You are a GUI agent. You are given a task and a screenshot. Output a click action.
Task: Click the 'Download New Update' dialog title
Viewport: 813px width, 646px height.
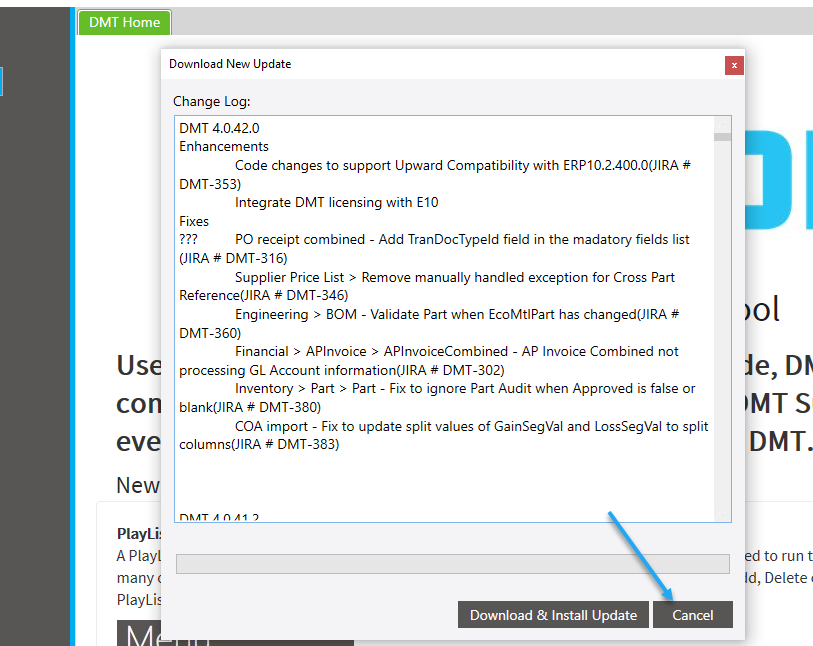pyautogui.click(x=230, y=64)
